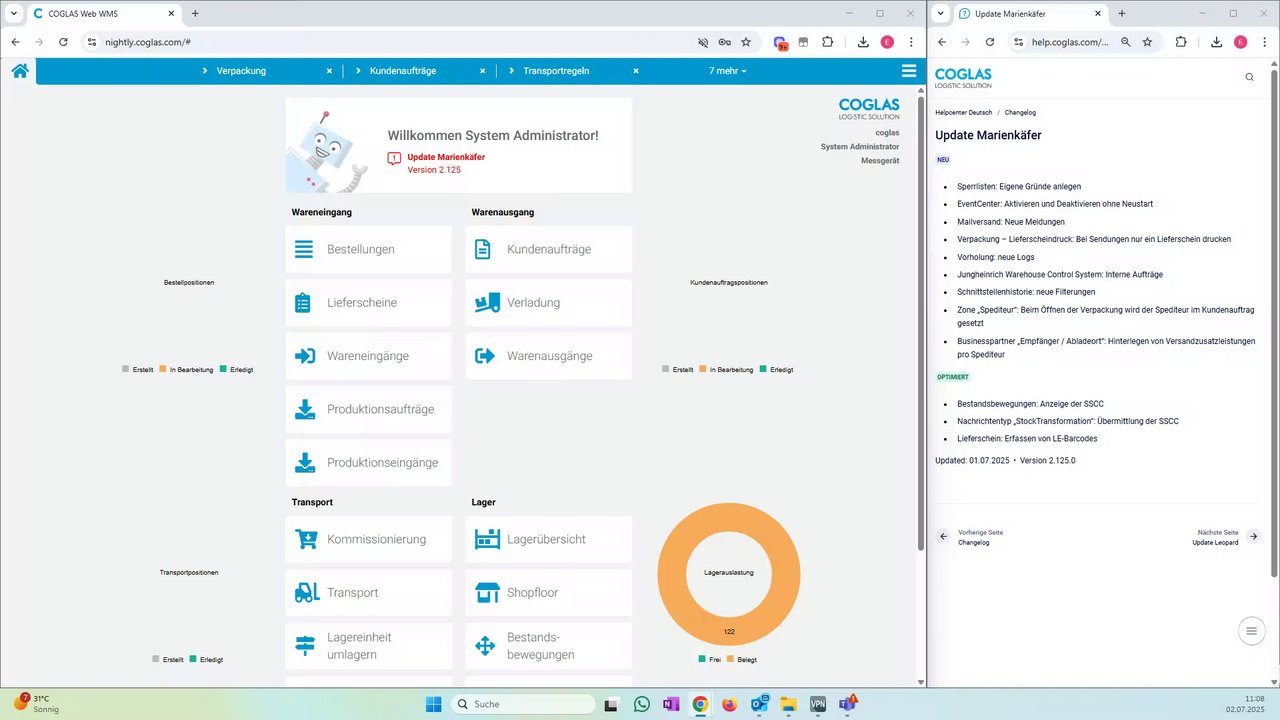Open new tab in the help browser window
Image resolution: width=1280 pixels, height=720 pixels.
pos(1122,13)
